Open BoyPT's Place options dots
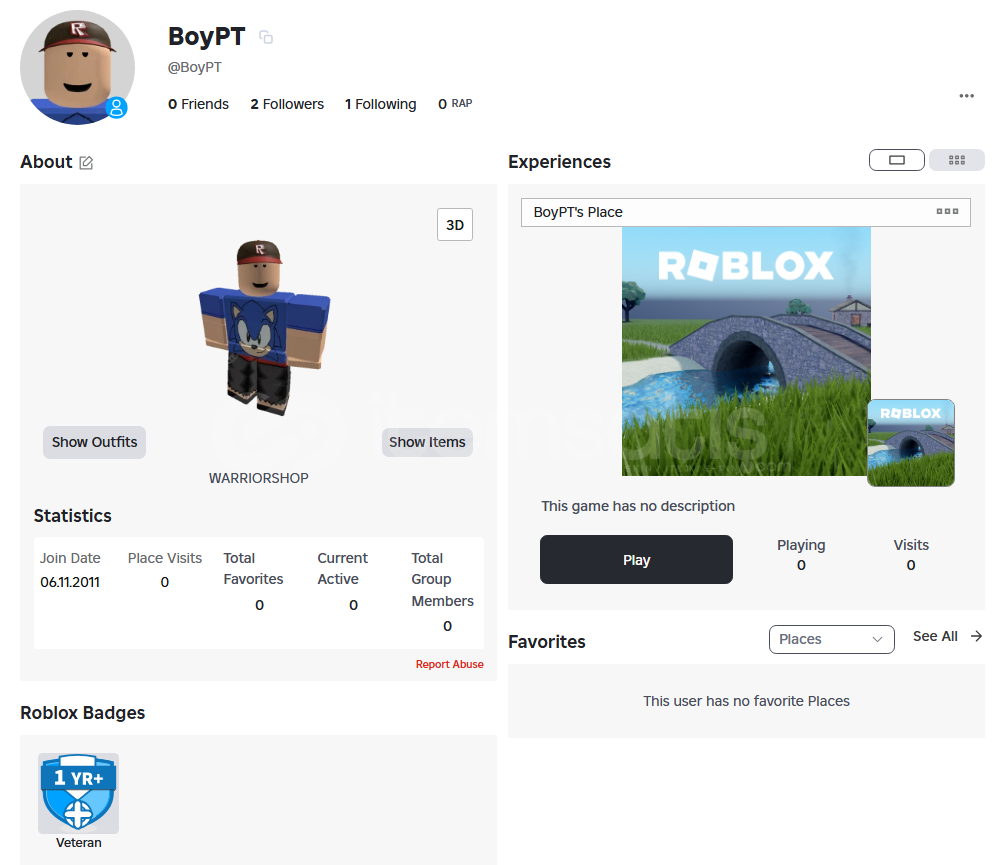Viewport: 1001px width, 865px height. click(x=947, y=211)
